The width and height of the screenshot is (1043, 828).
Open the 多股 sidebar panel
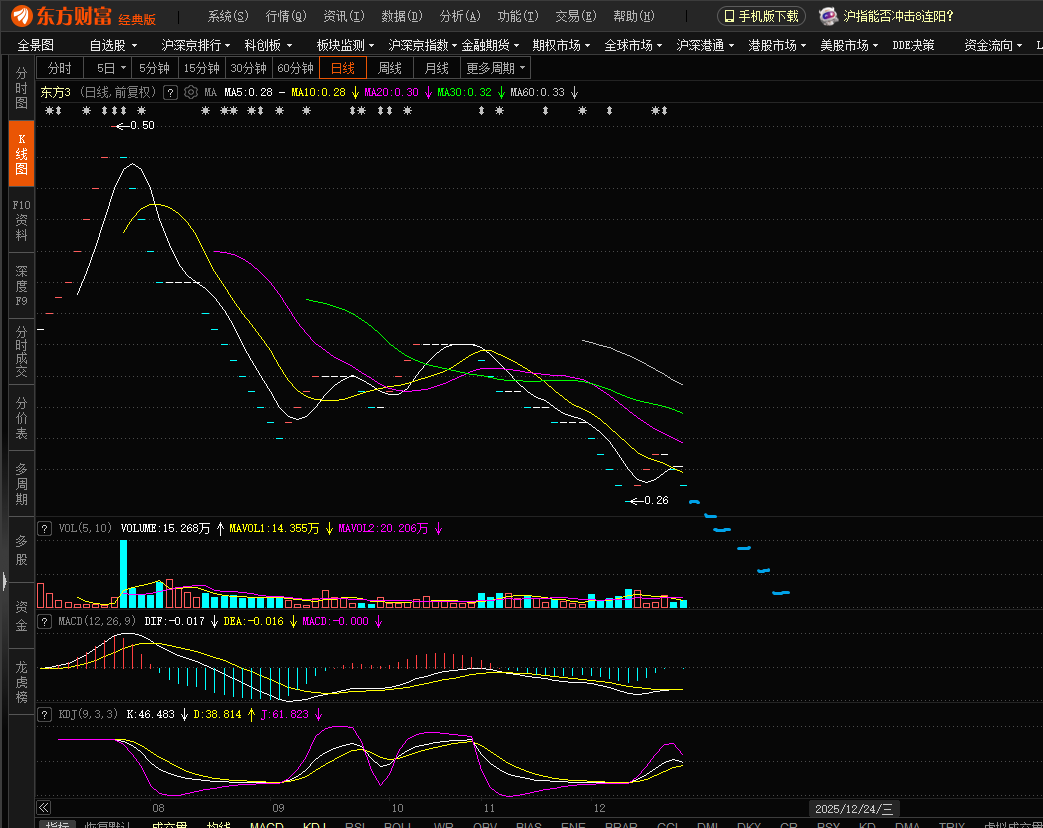(x=21, y=550)
